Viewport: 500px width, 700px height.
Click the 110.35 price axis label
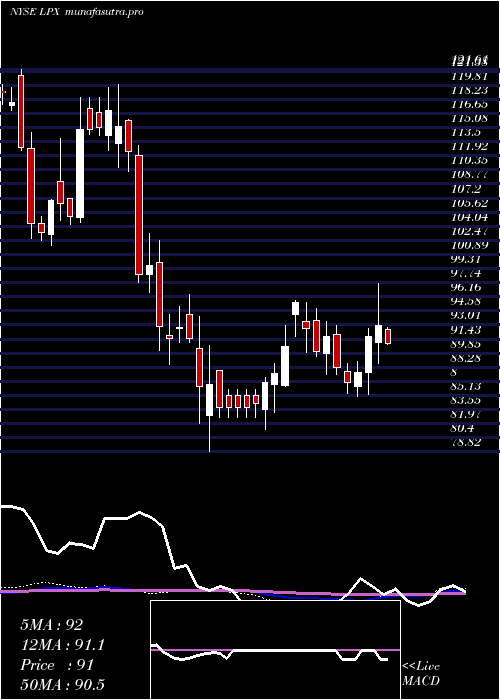tap(469, 160)
